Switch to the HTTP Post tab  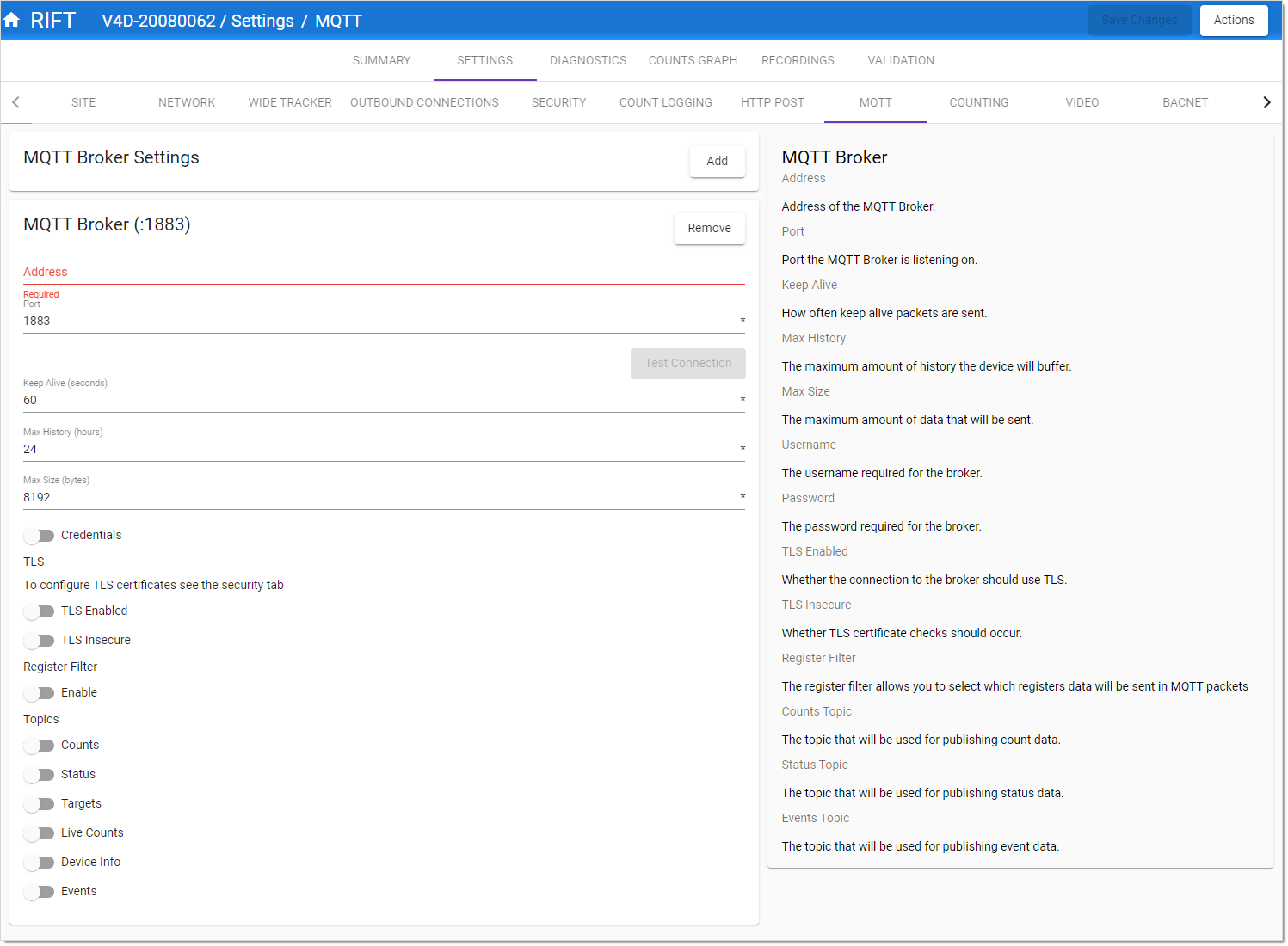click(773, 102)
